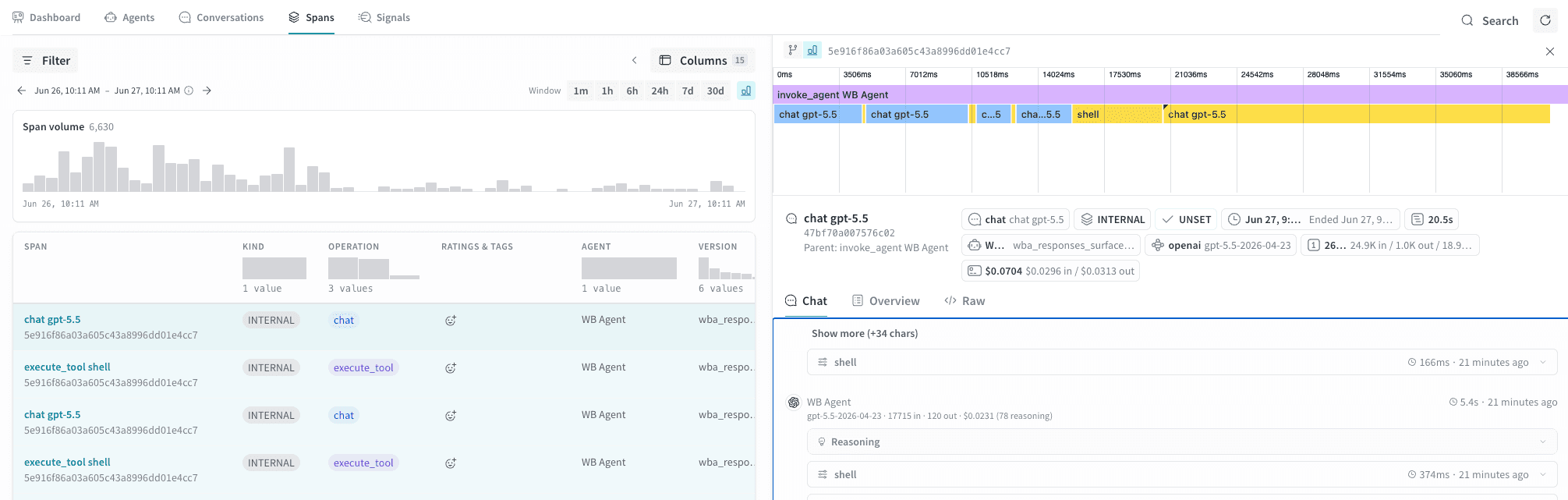Click the openai gpt-5.5-2026-04-23 model badge

coord(1221,245)
